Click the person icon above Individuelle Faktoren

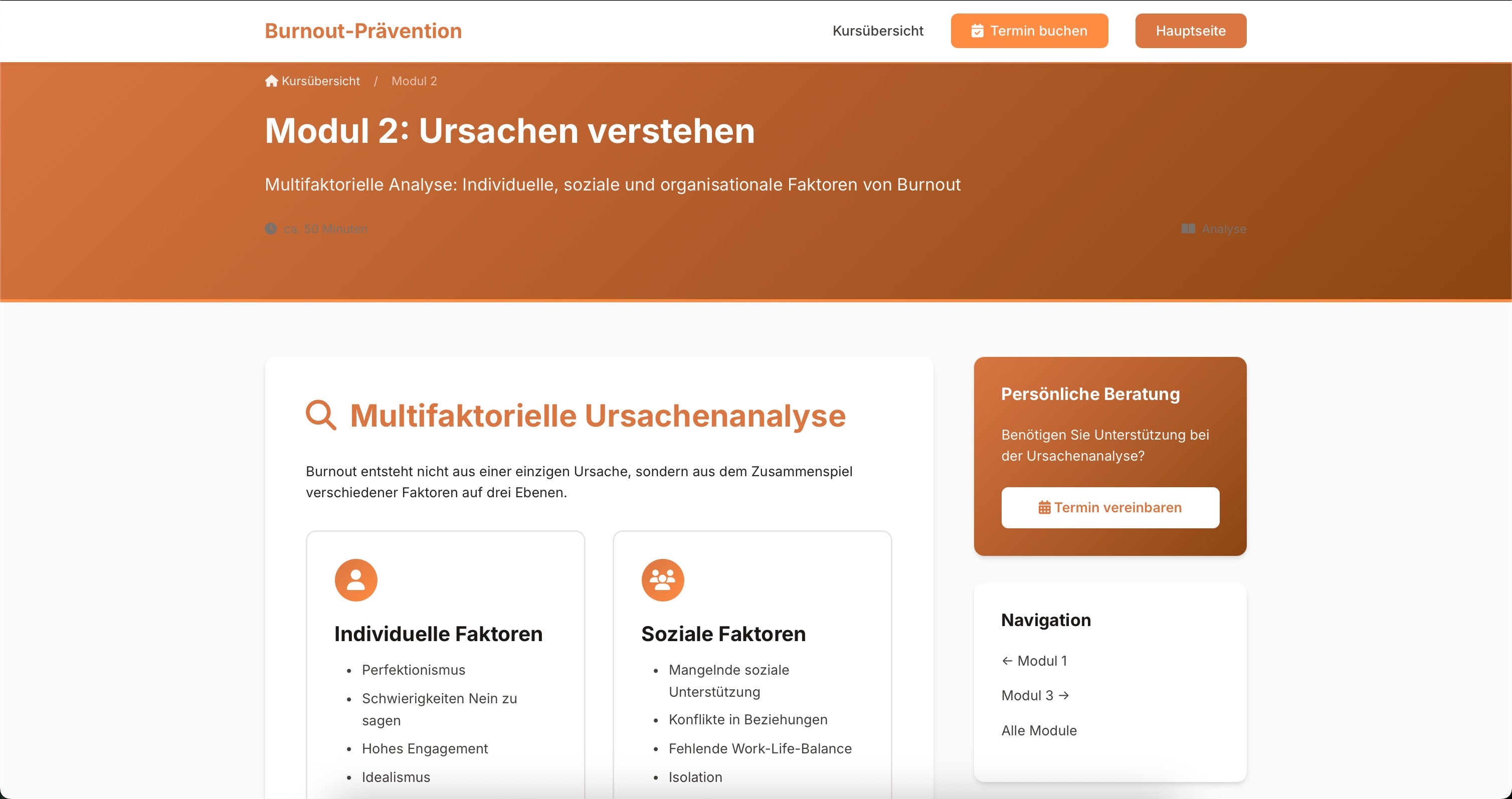(x=356, y=579)
